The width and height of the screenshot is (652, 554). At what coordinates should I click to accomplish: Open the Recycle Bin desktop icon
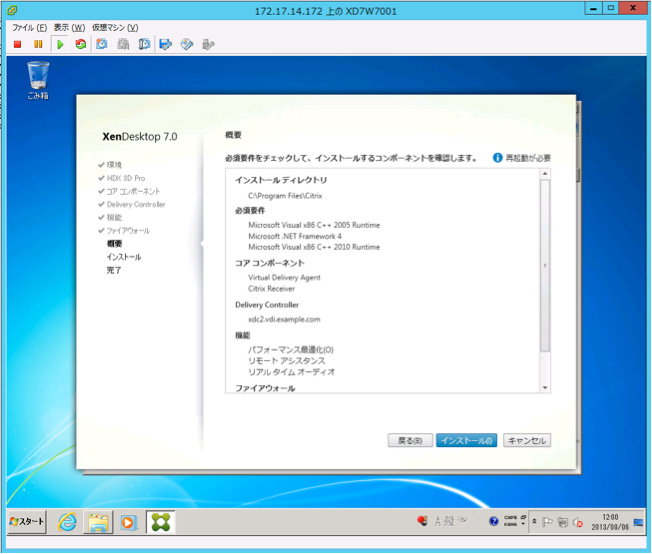click(38, 81)
